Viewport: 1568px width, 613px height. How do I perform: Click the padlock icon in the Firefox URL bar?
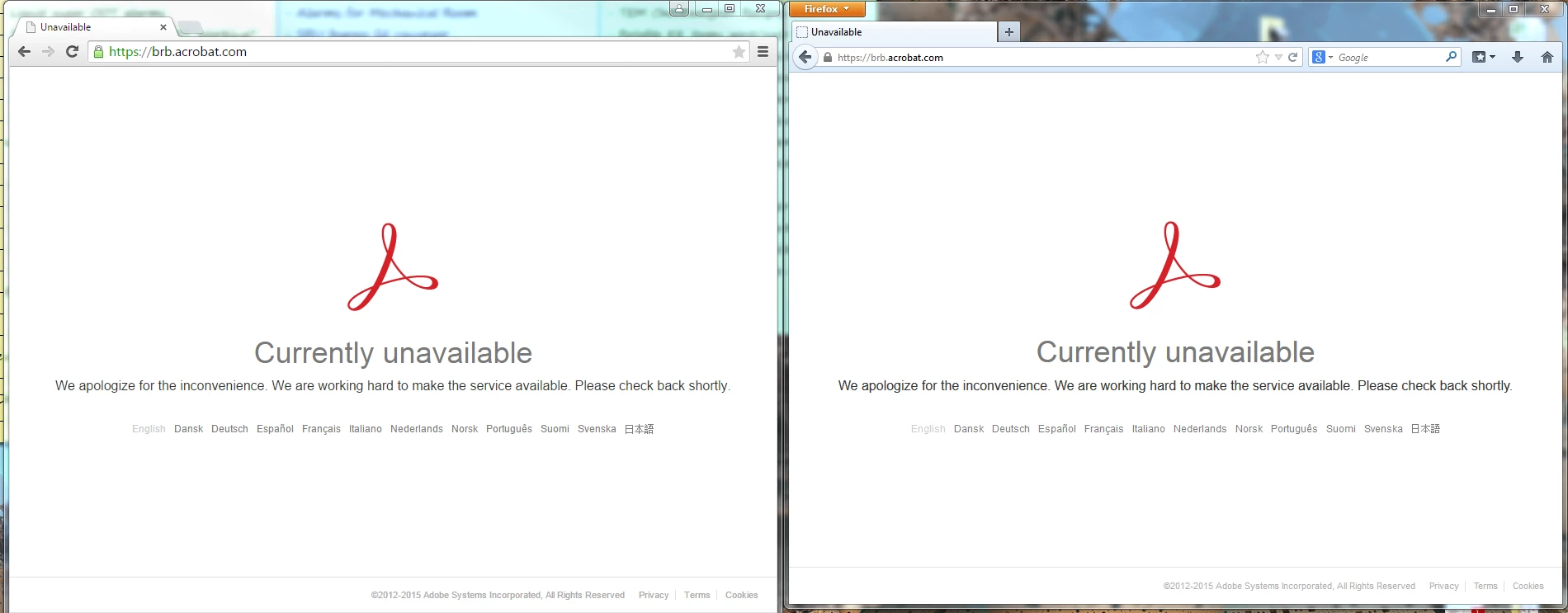coord(828,58)
